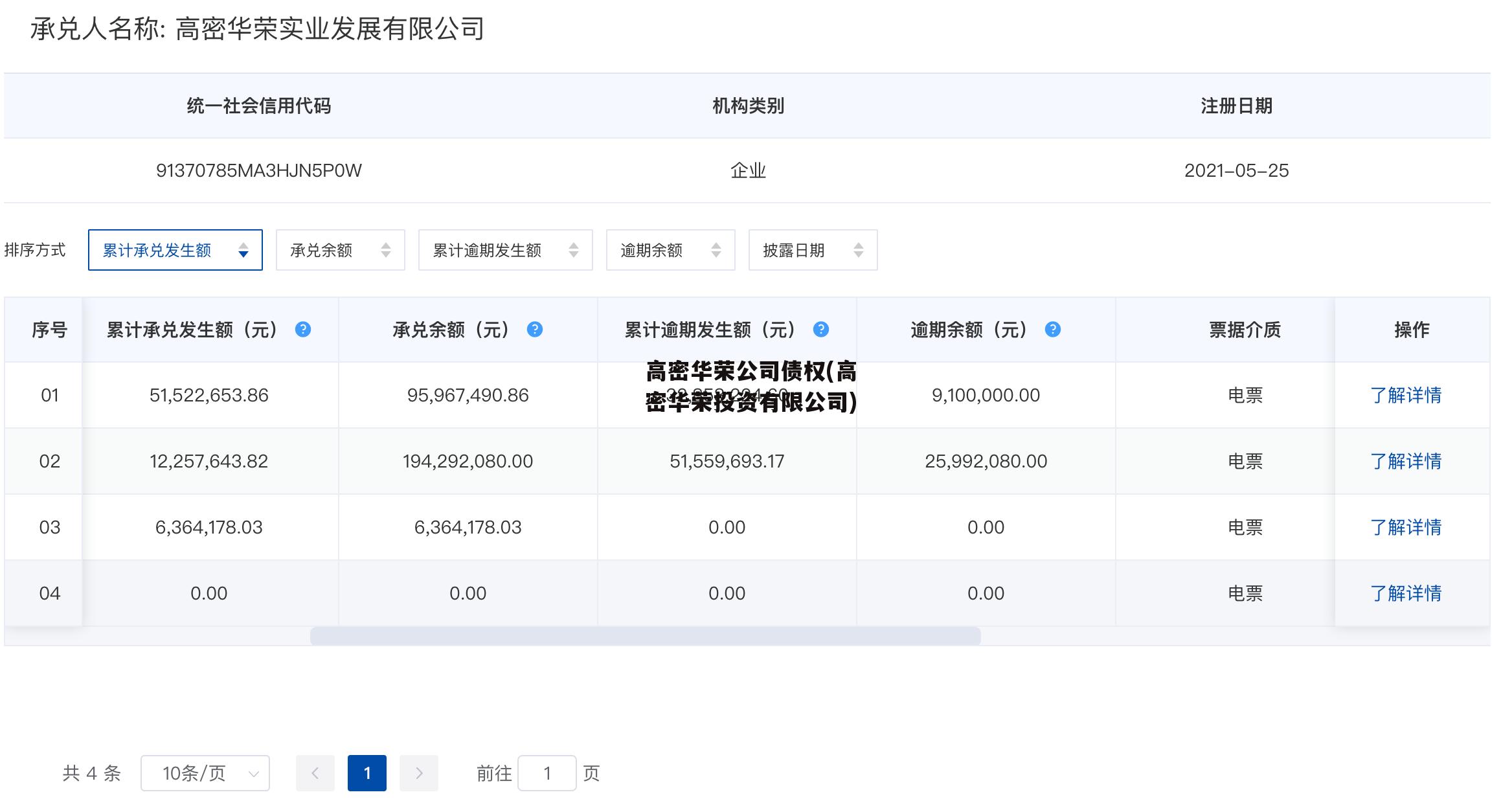Open 了解详情 for row 01
The image size is (1501, 812).
tap(1406, 395)
